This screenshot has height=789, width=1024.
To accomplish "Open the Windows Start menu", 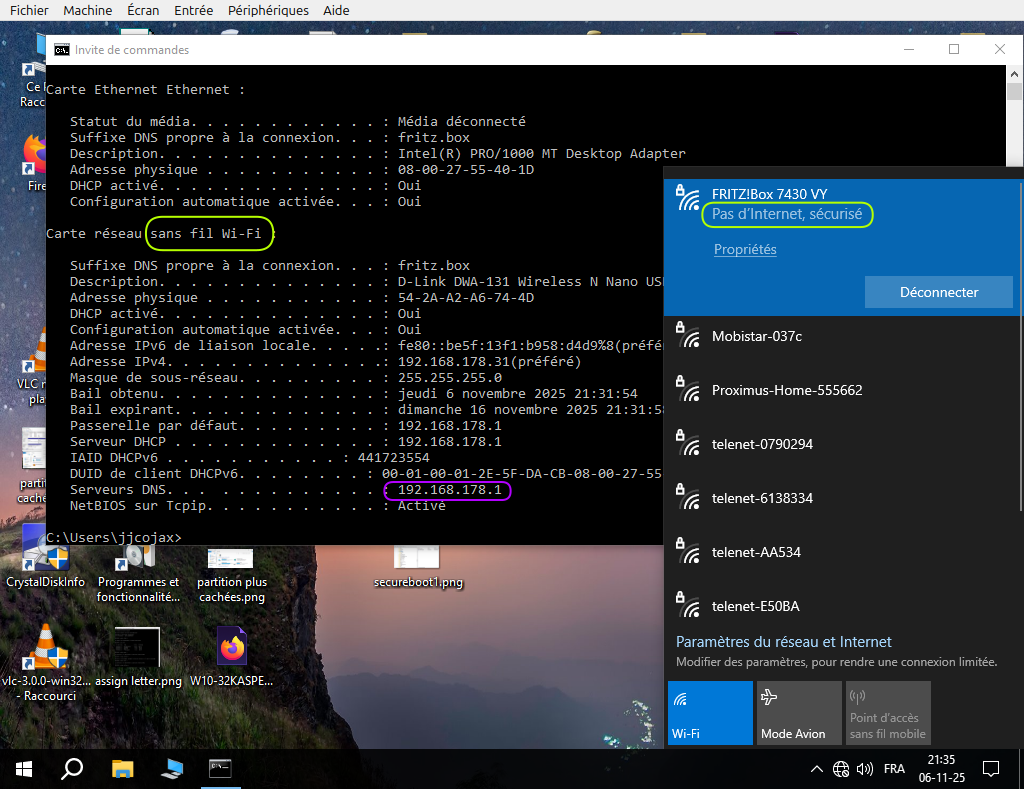I will coord(24,769).
